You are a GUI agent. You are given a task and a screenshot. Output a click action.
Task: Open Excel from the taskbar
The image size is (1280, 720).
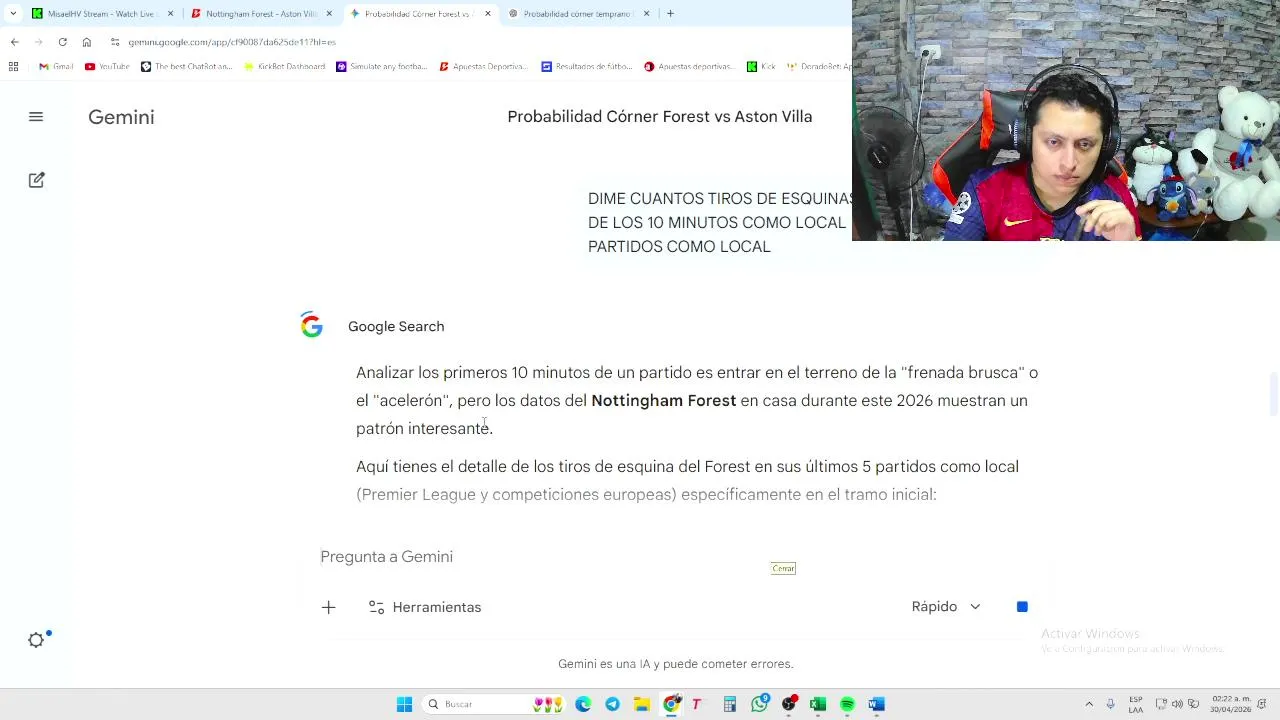[818, 704]
